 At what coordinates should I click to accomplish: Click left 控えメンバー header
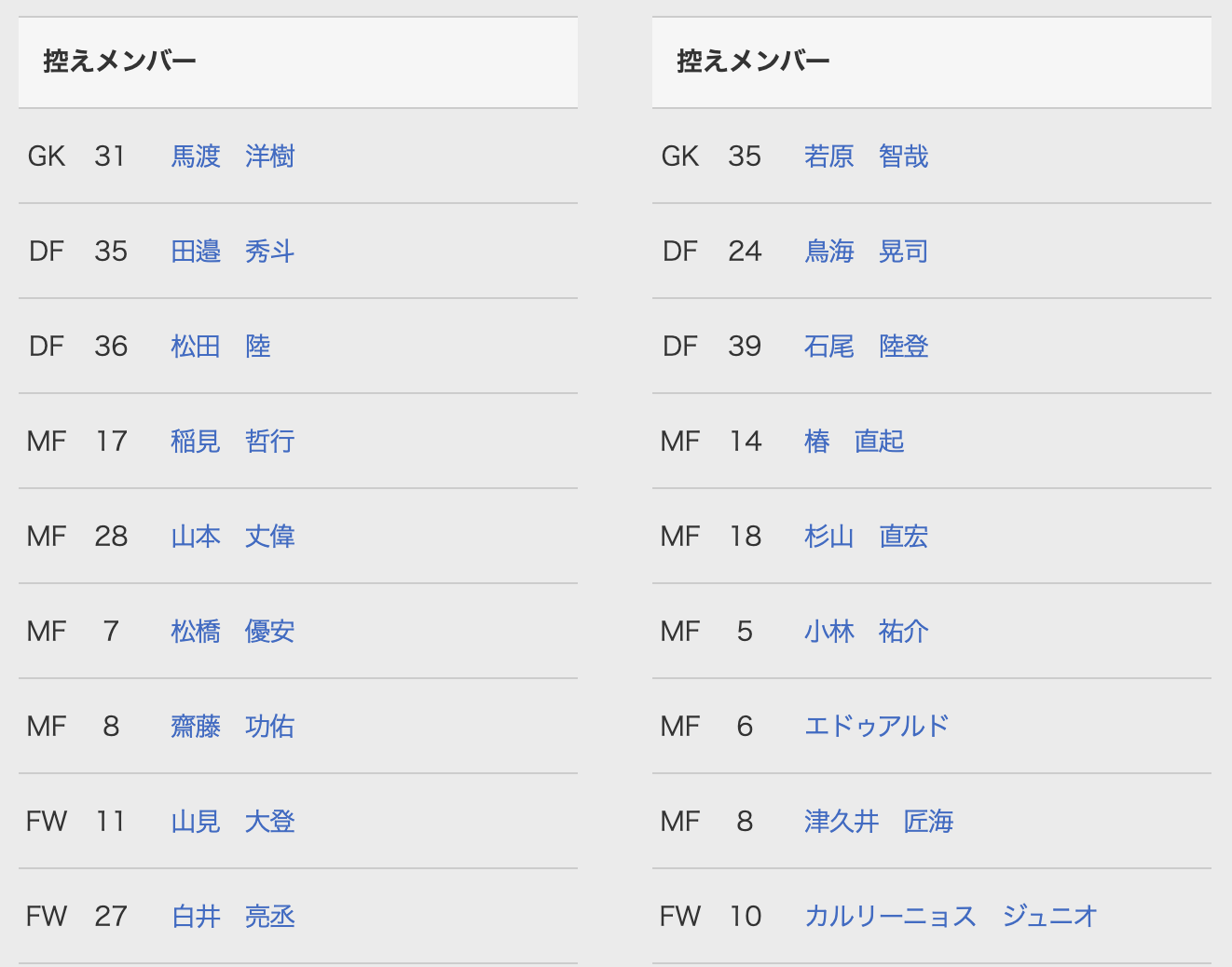point(119,61)
